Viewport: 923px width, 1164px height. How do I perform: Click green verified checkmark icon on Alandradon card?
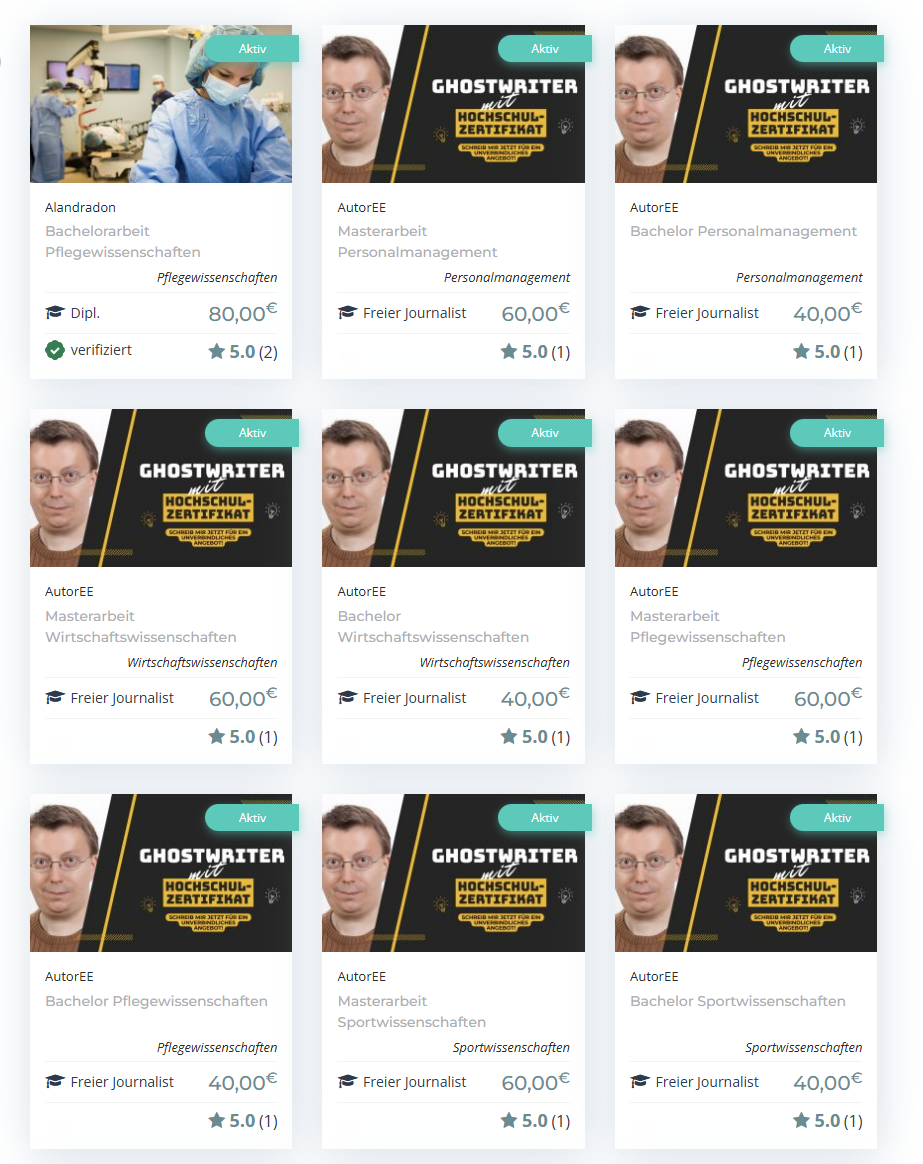coord(55,350)
